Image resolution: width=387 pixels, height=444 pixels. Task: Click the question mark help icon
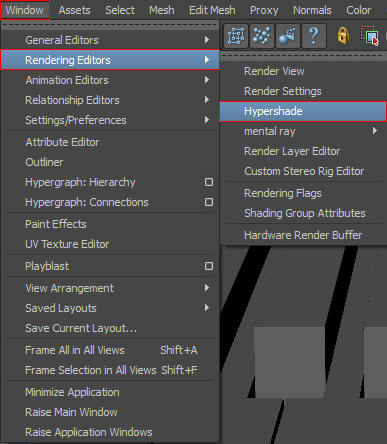point(314,36)
